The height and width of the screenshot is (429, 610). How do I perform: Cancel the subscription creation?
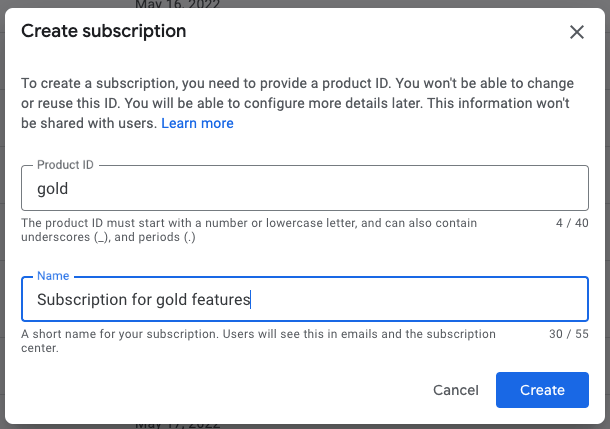coord(456,390)
